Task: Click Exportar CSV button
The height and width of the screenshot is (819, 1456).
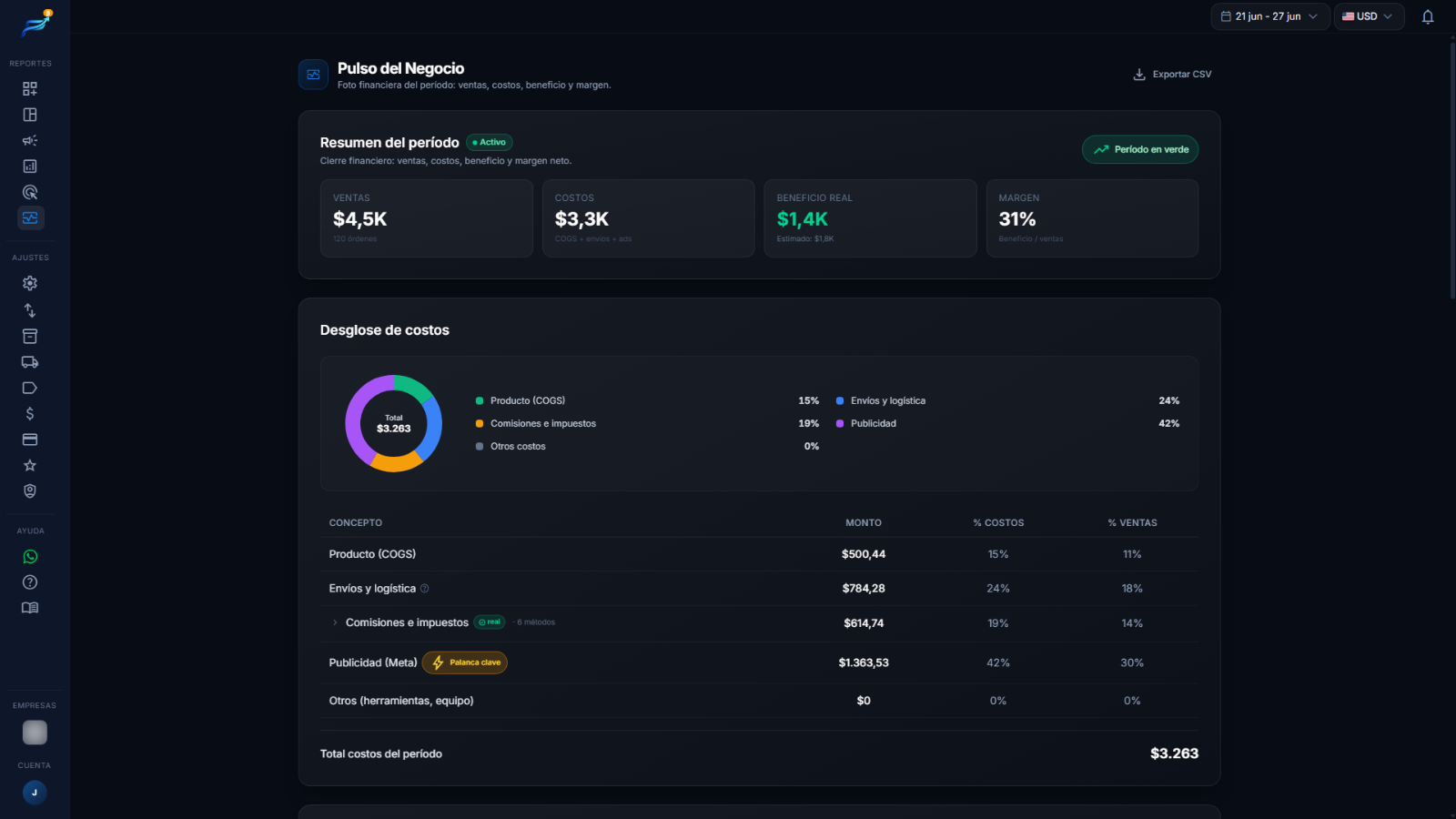Action: pos(1172,75)
